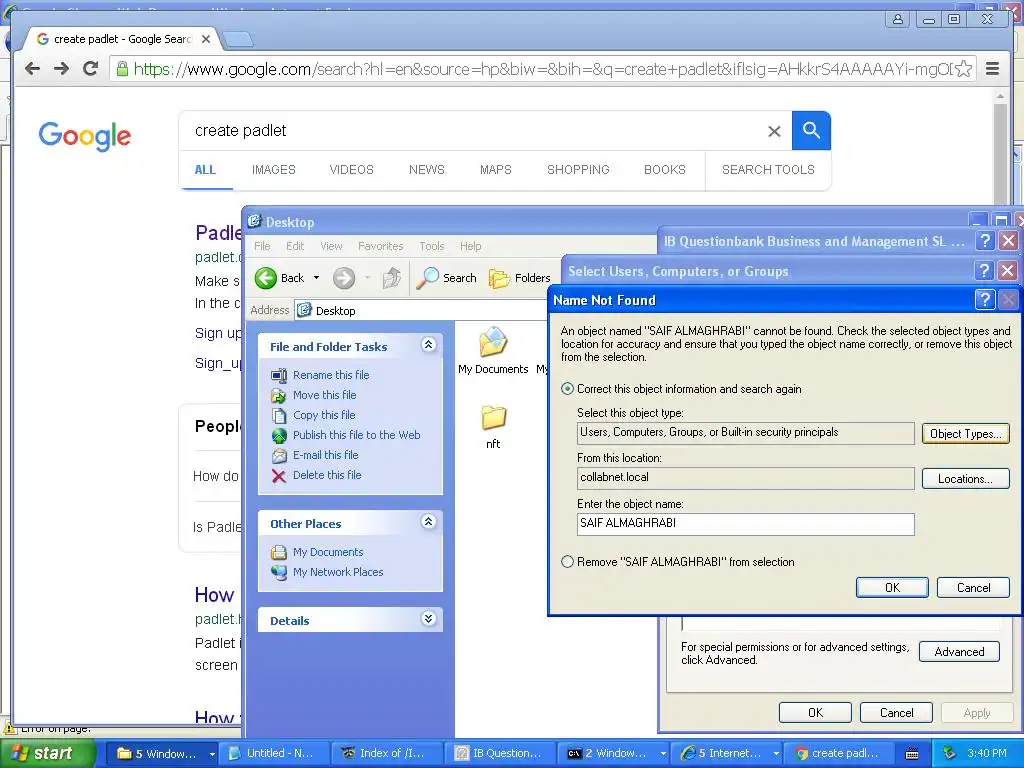Viewport: 1024px width, 768px height.
Task: Expand the Details panel
Action: click(428, 618)
